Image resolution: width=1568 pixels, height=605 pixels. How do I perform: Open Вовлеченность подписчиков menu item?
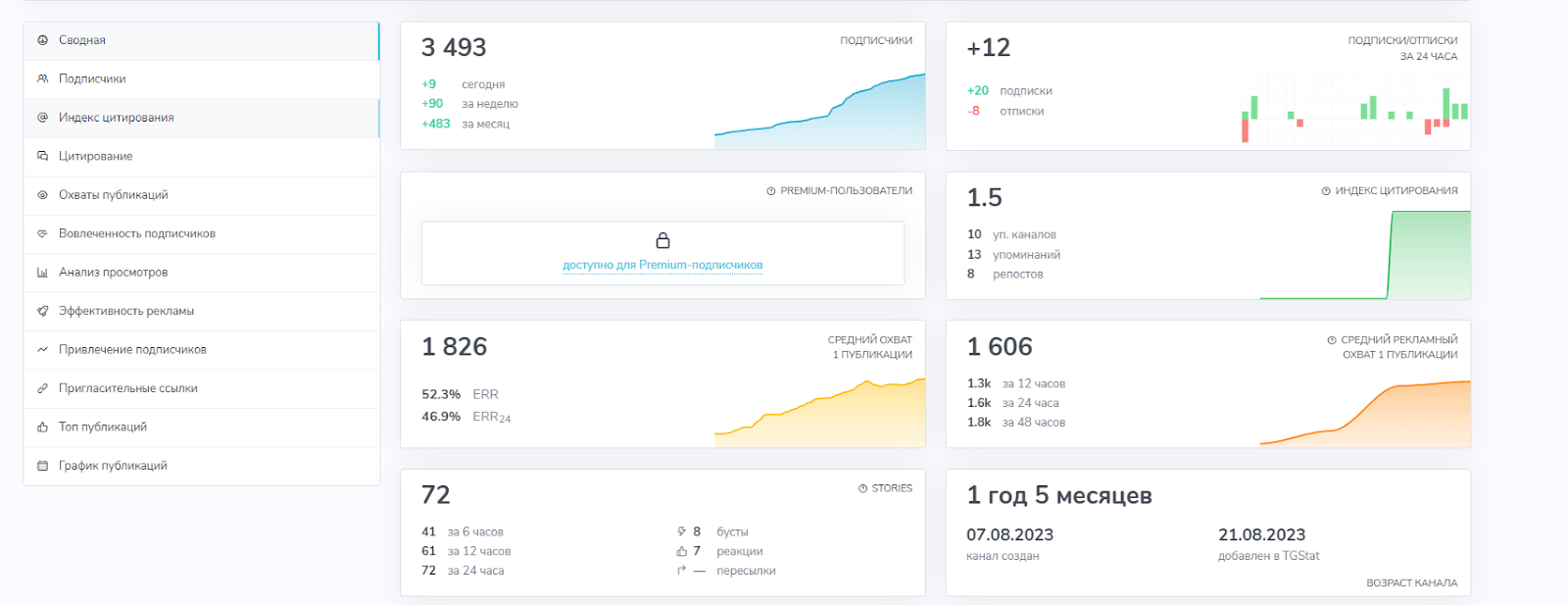[x=136, y=233]
